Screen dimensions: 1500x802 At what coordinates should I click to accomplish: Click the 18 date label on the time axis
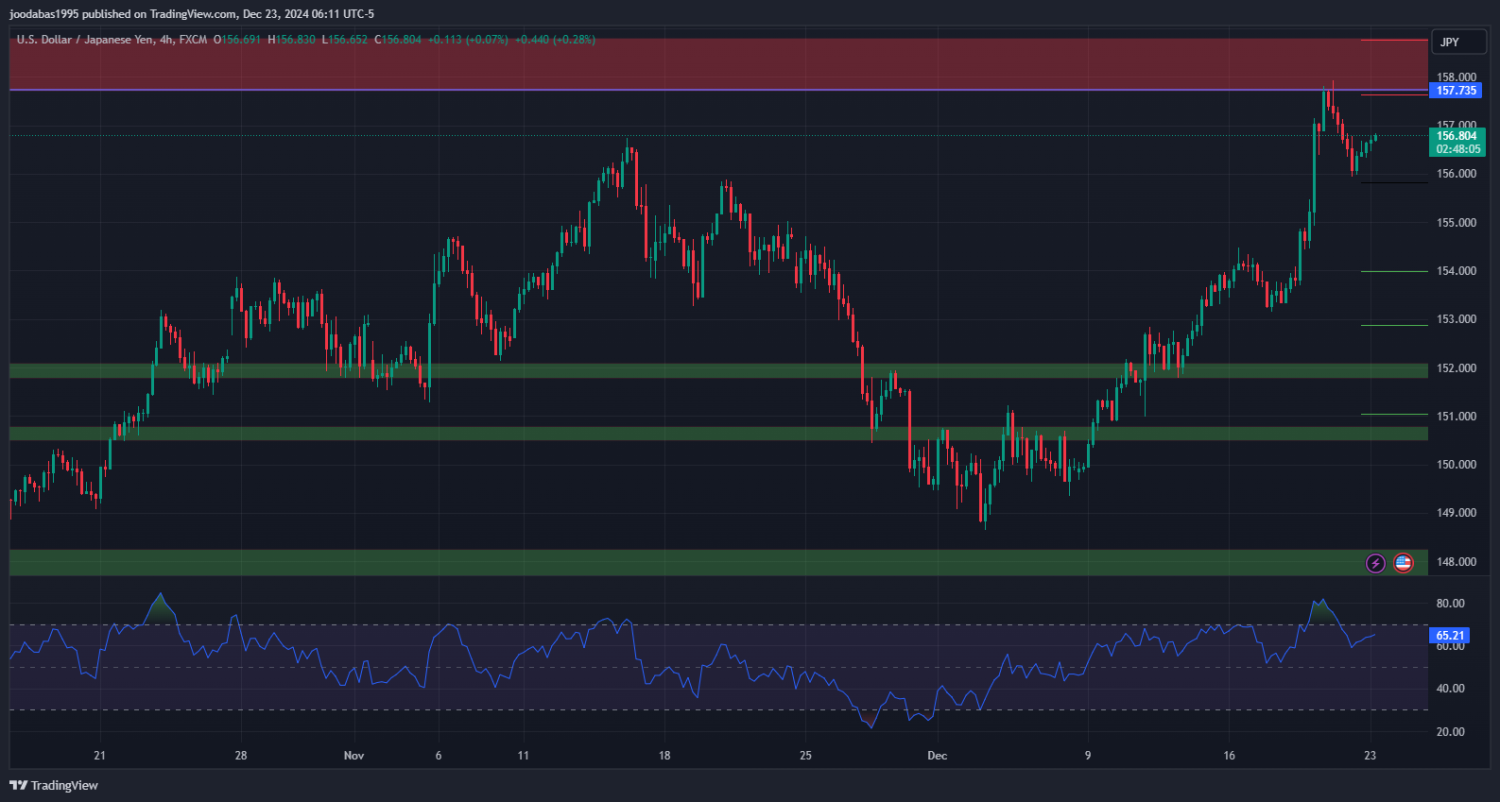tap(664, 756)
